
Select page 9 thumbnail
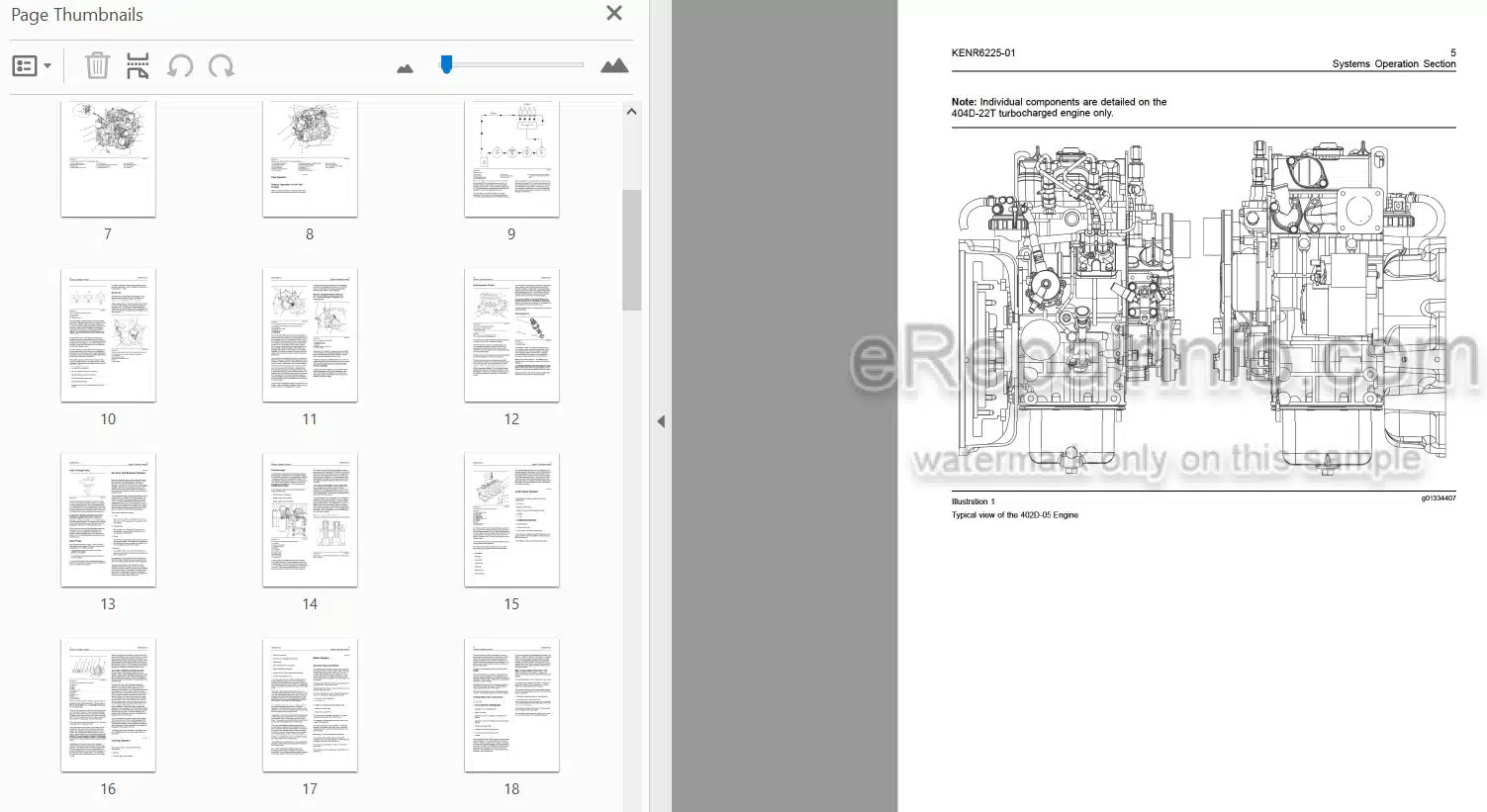point(511,158)
